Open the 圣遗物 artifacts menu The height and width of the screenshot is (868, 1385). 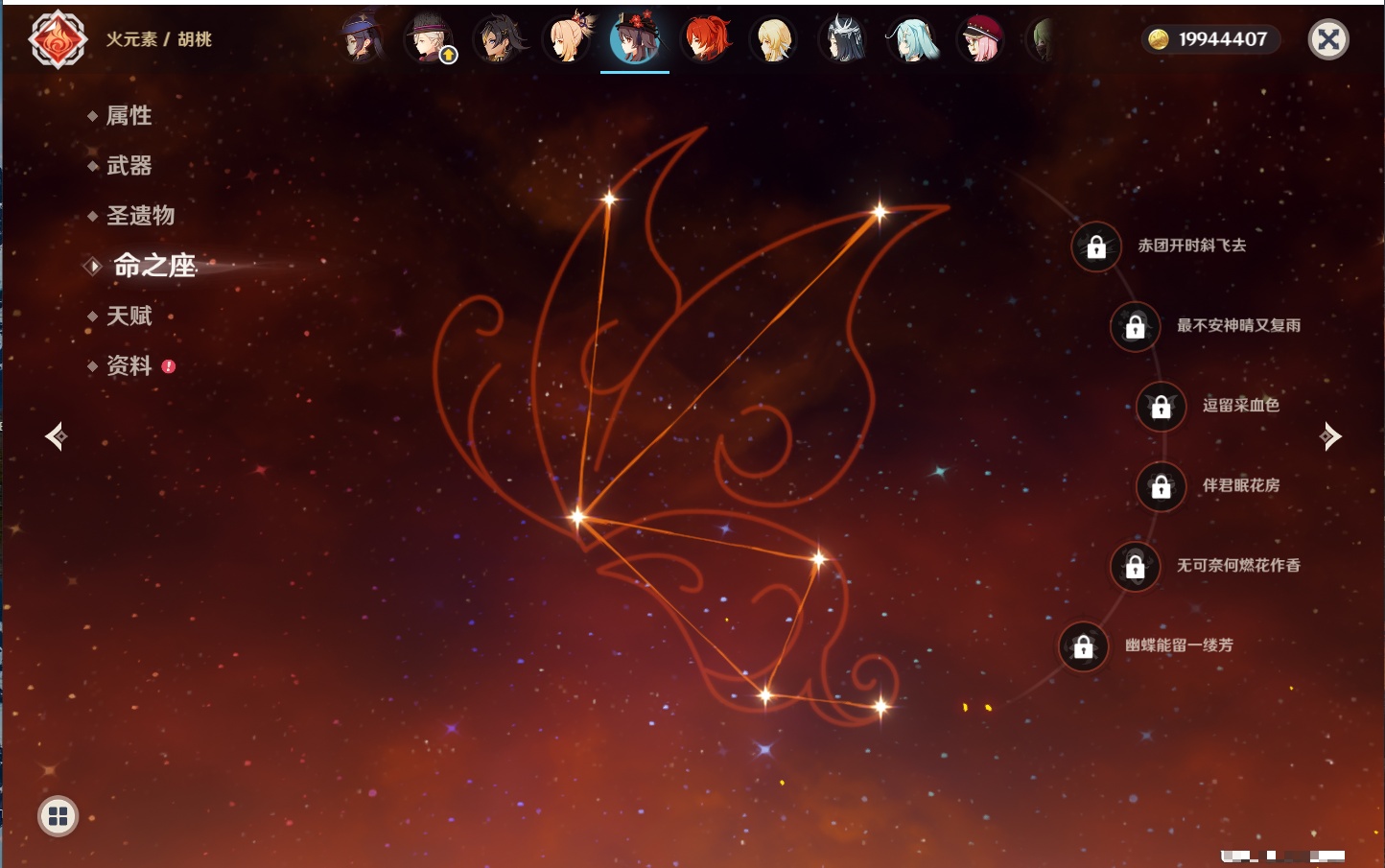pos(140,216)
